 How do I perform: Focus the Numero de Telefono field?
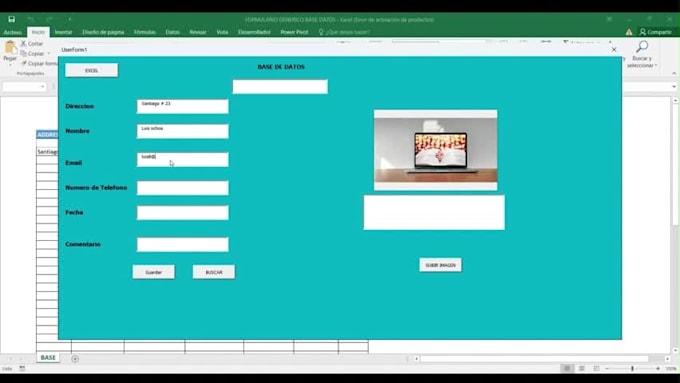click(x=183, y=188)
